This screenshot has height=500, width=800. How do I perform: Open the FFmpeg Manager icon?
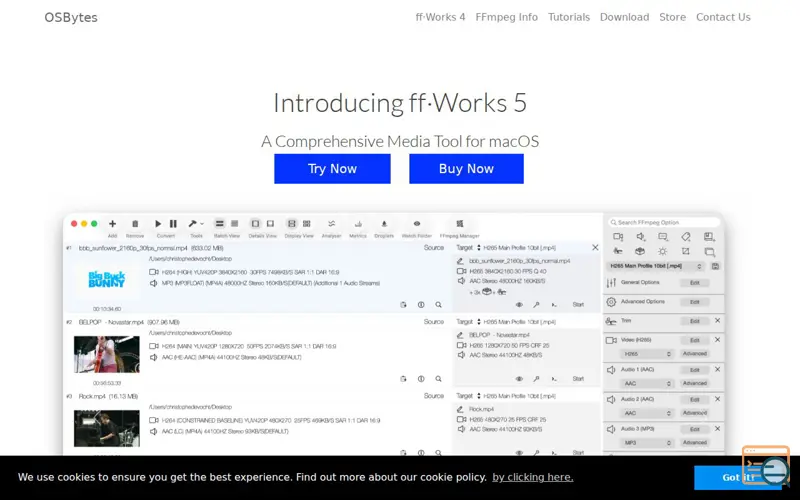coord(460,223)
